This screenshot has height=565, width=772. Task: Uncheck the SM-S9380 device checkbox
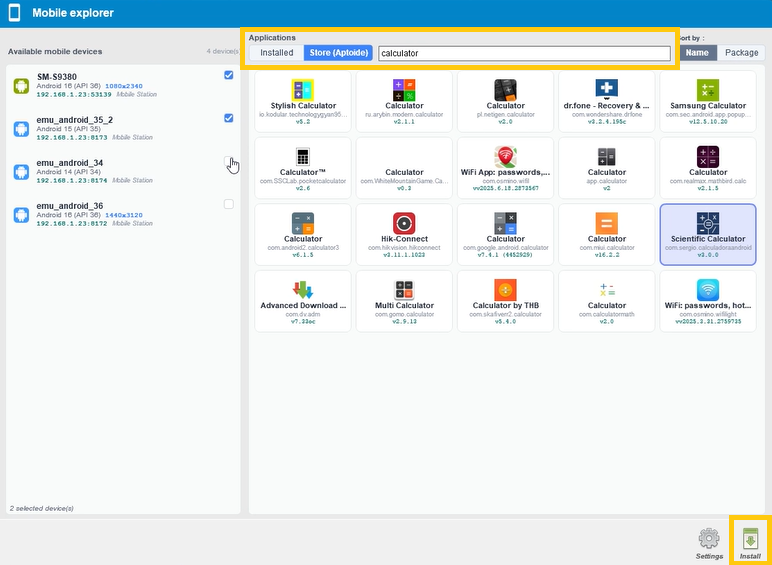click(x=228, y=75)
